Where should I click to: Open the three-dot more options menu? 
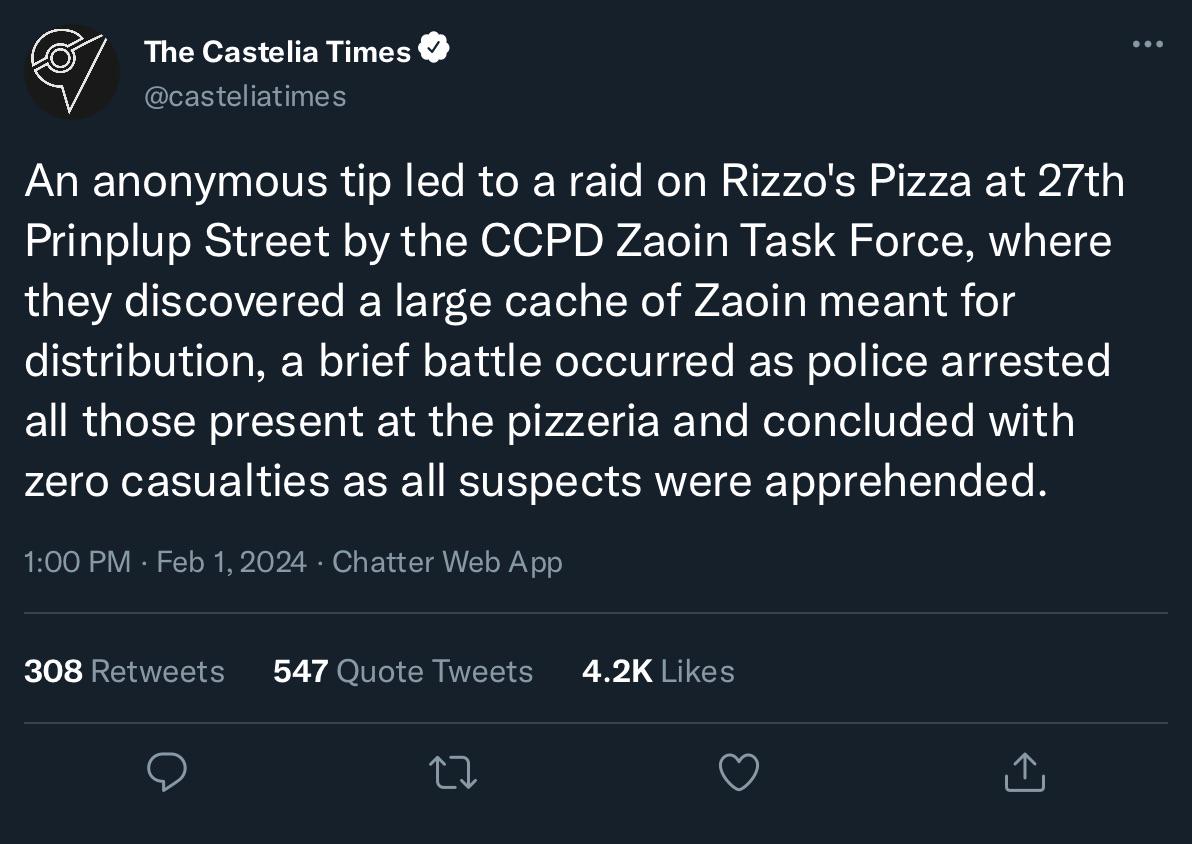(x=1147, y=44)
